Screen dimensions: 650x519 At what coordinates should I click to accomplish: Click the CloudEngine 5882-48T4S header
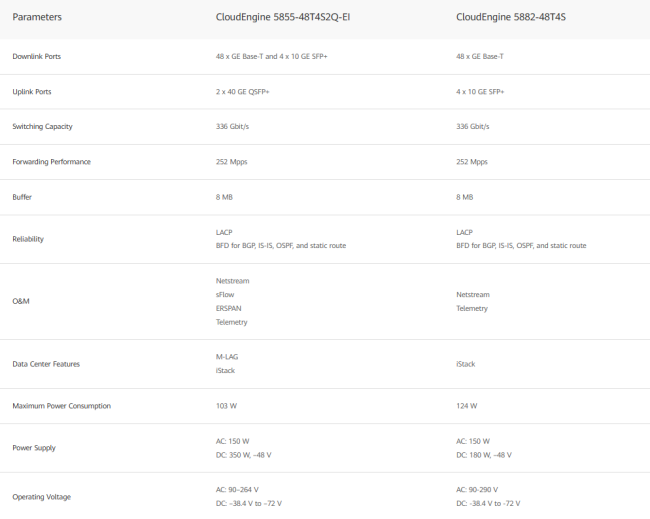(511, 17)
